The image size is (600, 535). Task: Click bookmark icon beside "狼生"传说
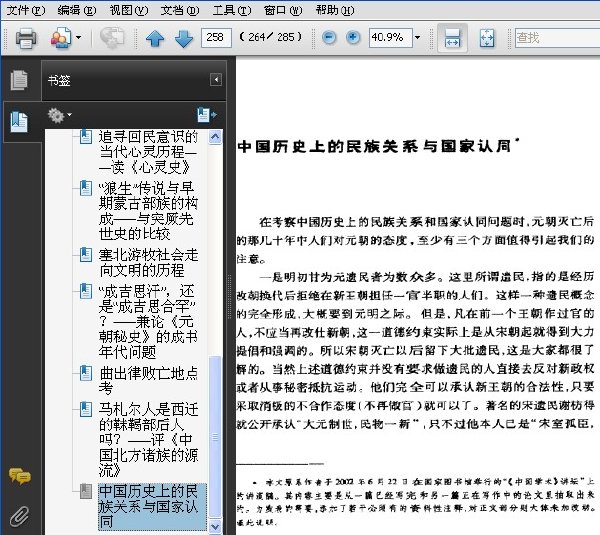86,188
